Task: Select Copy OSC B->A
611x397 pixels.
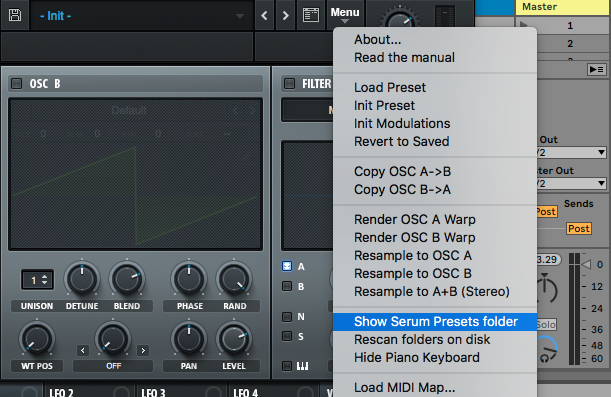Action: (x=435, y=189)
